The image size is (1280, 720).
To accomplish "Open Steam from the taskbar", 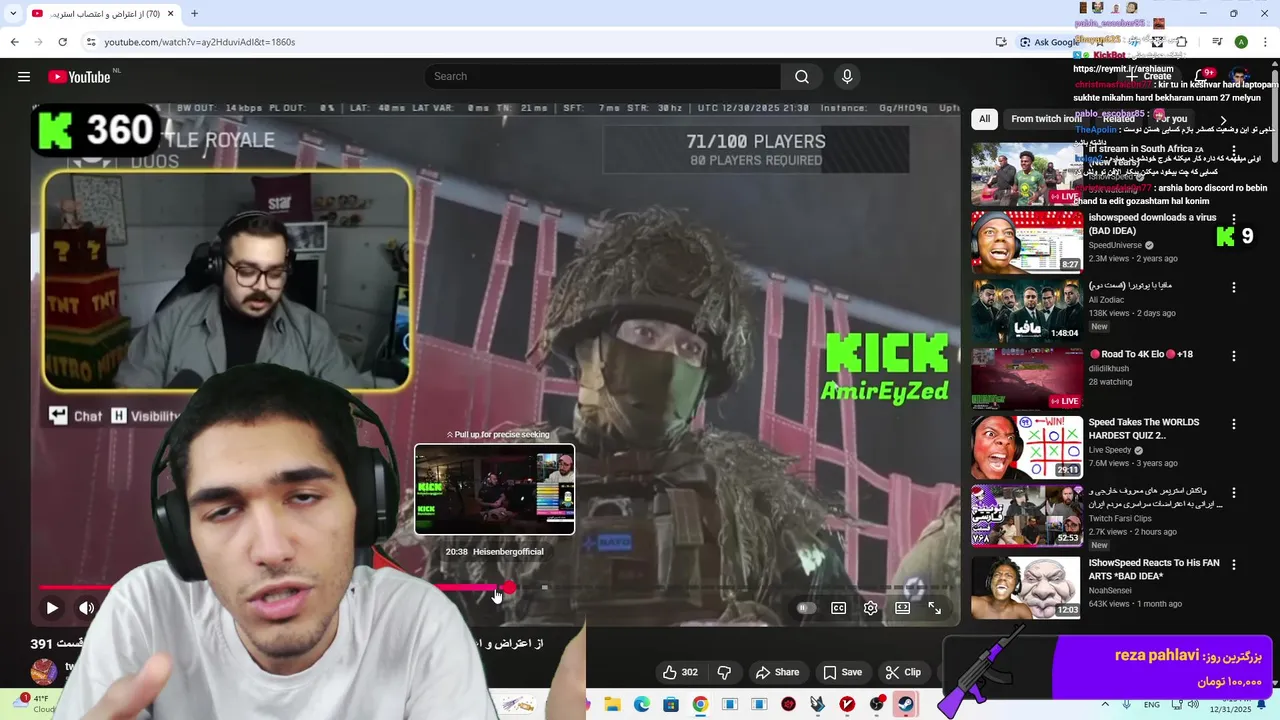I will (906, 704).
